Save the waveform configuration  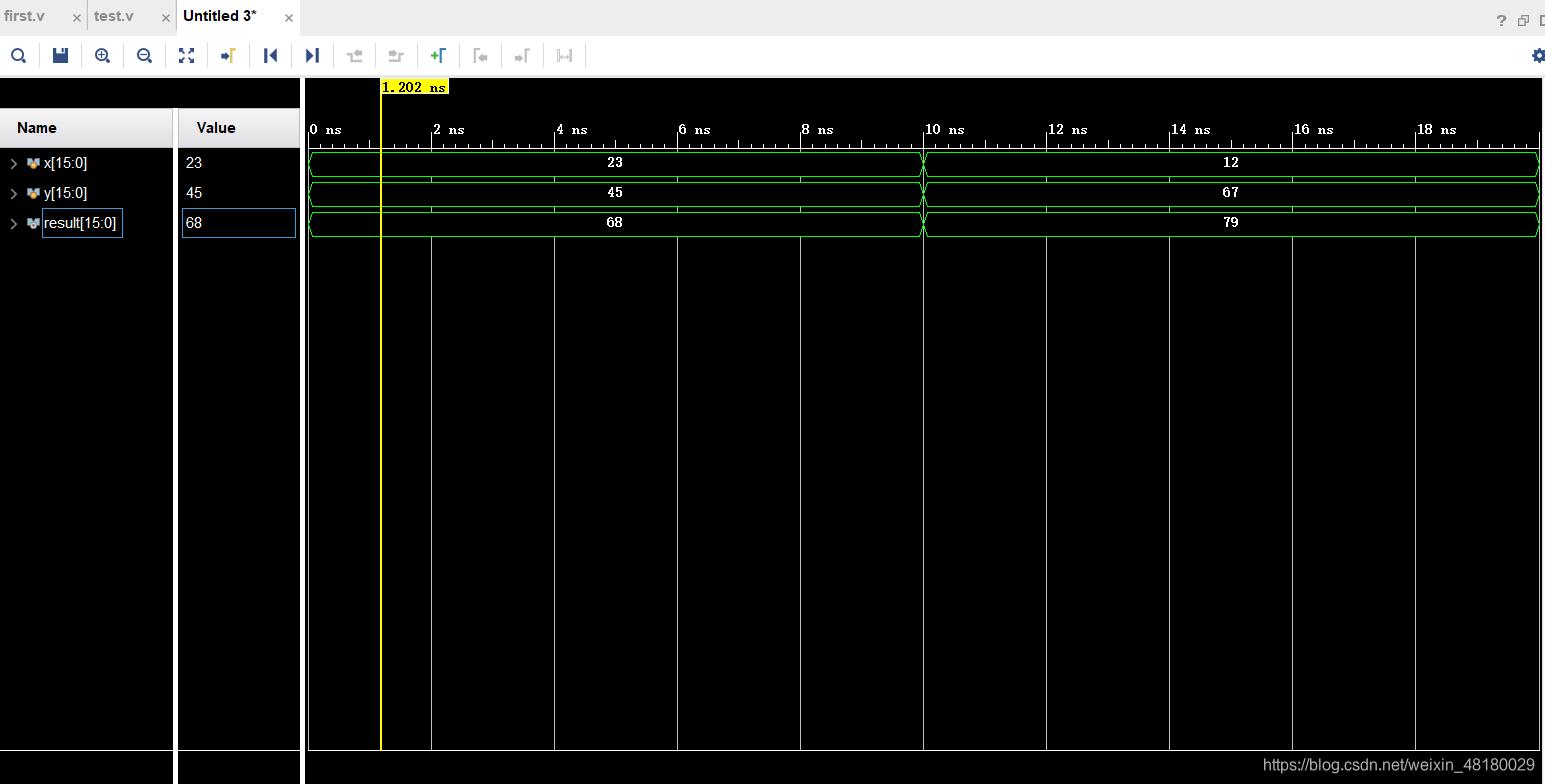(x=60, y=56)
